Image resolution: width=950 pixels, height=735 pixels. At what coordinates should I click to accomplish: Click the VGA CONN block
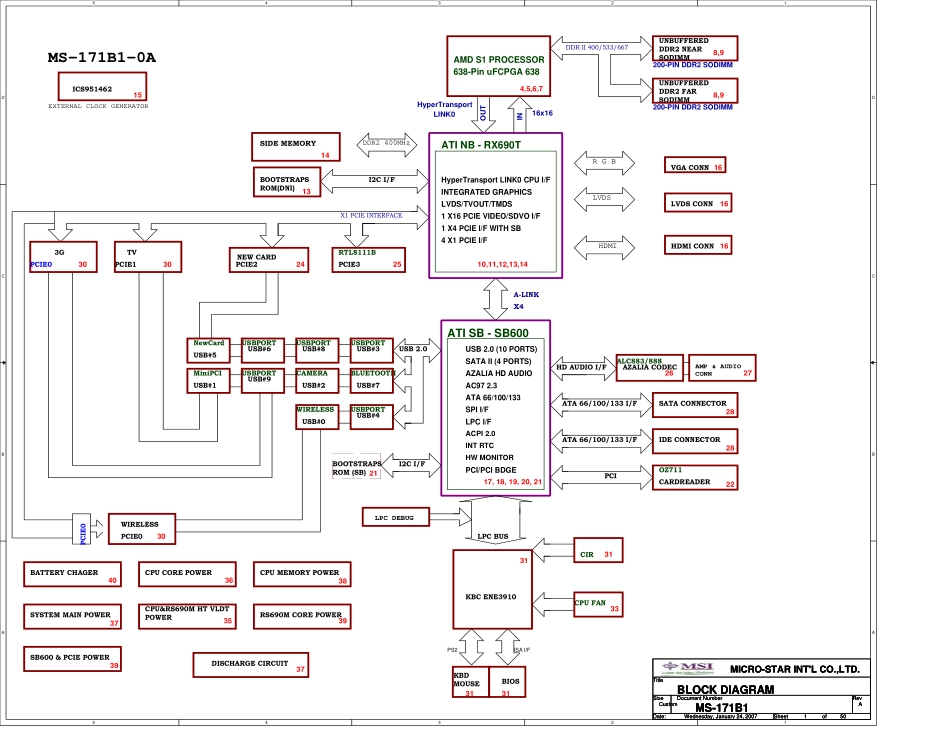[695, 167]
